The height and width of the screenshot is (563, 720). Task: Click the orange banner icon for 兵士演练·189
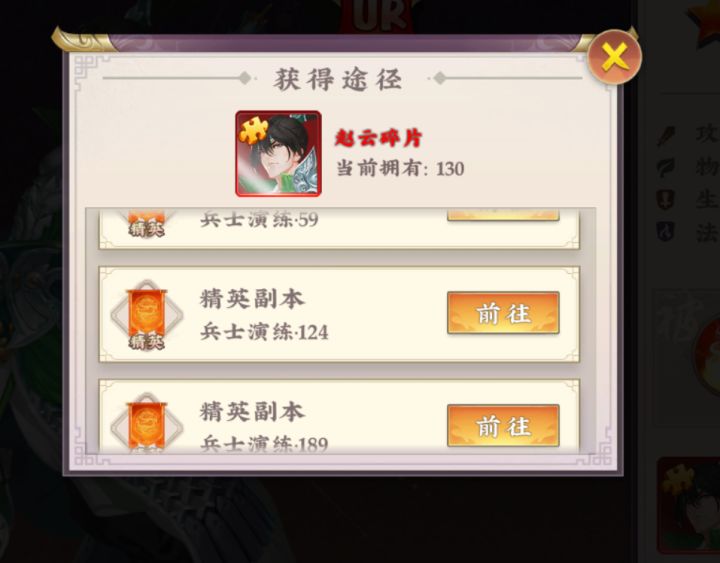pos(147,423)
